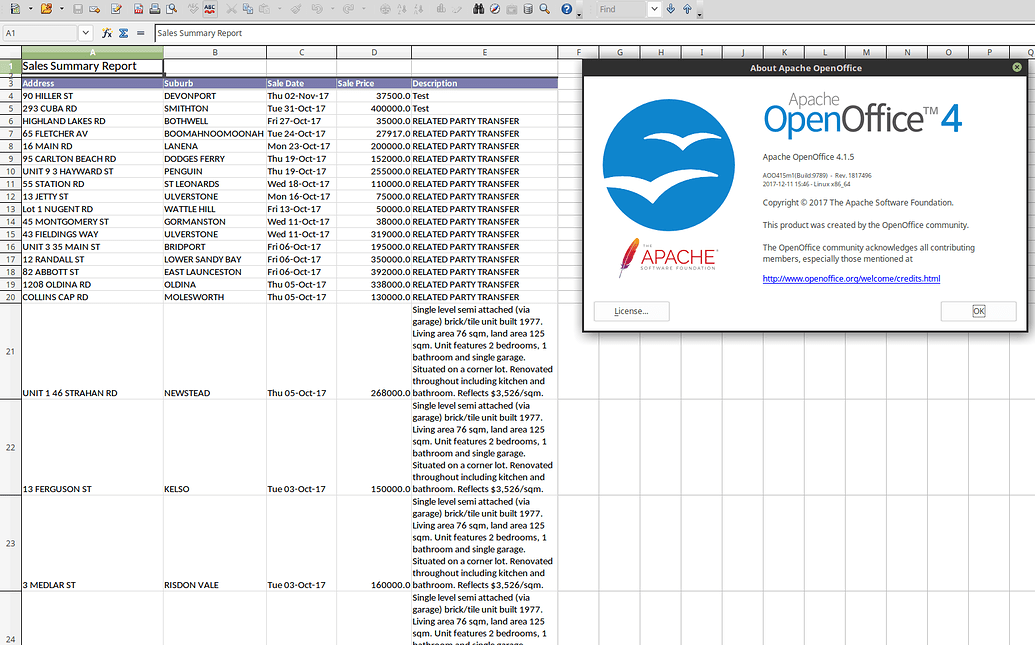1035x645 pixels.
Task: Close the About Apache OpenOffice dialog
Action: [x=1017, y=67]
